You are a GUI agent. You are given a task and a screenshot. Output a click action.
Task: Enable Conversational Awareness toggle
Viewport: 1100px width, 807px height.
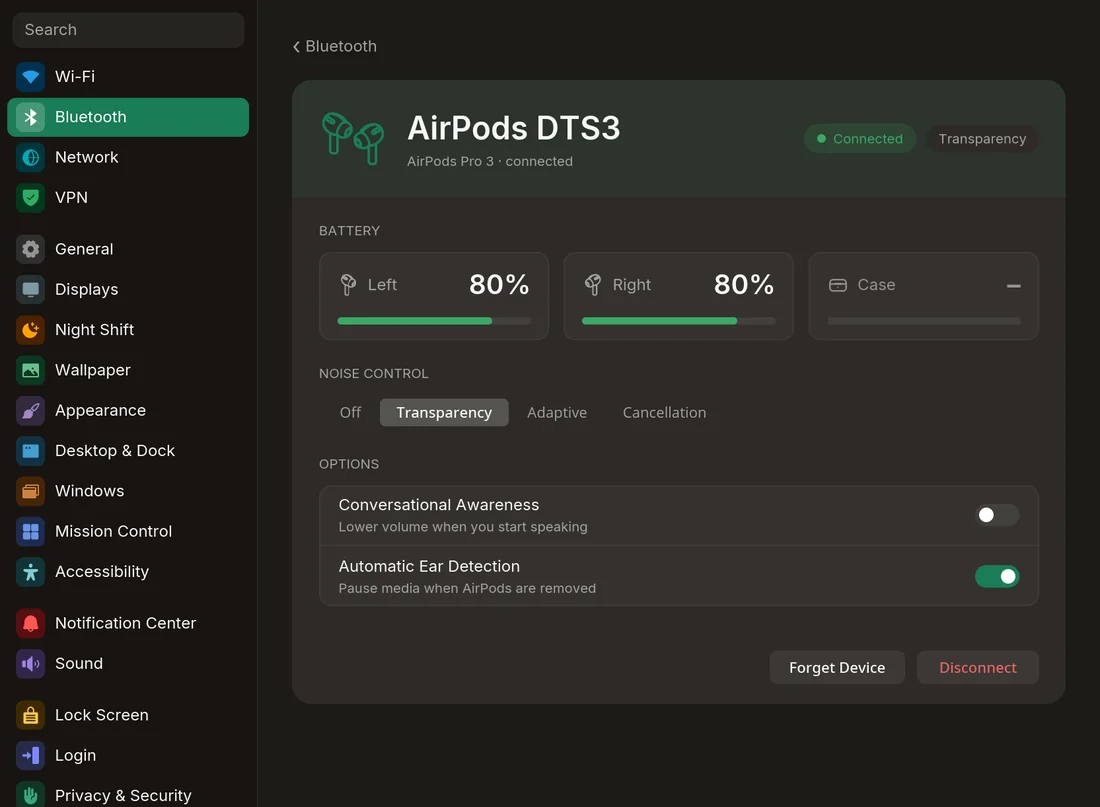(x=996, y=515)
